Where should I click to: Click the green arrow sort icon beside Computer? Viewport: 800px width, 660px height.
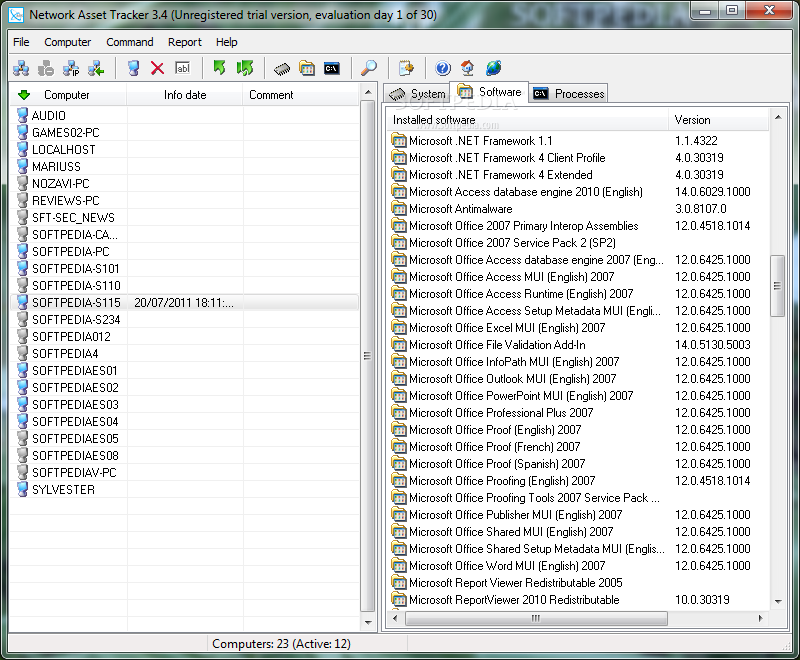click(24, 95)
